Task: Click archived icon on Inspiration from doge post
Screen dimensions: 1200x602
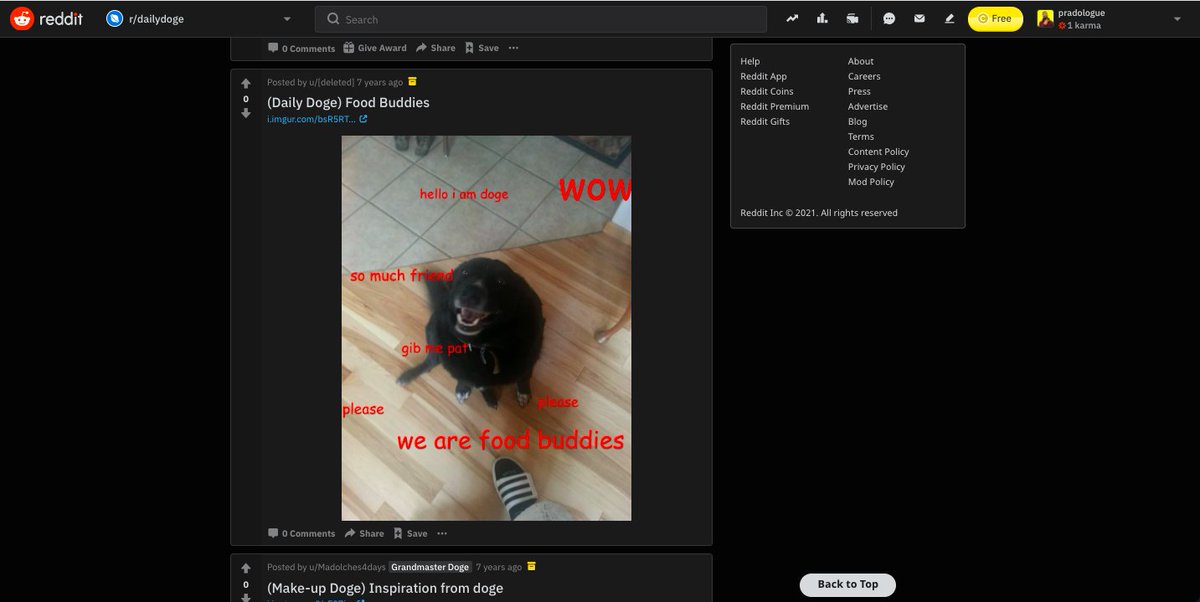Action: coord(532,566)
